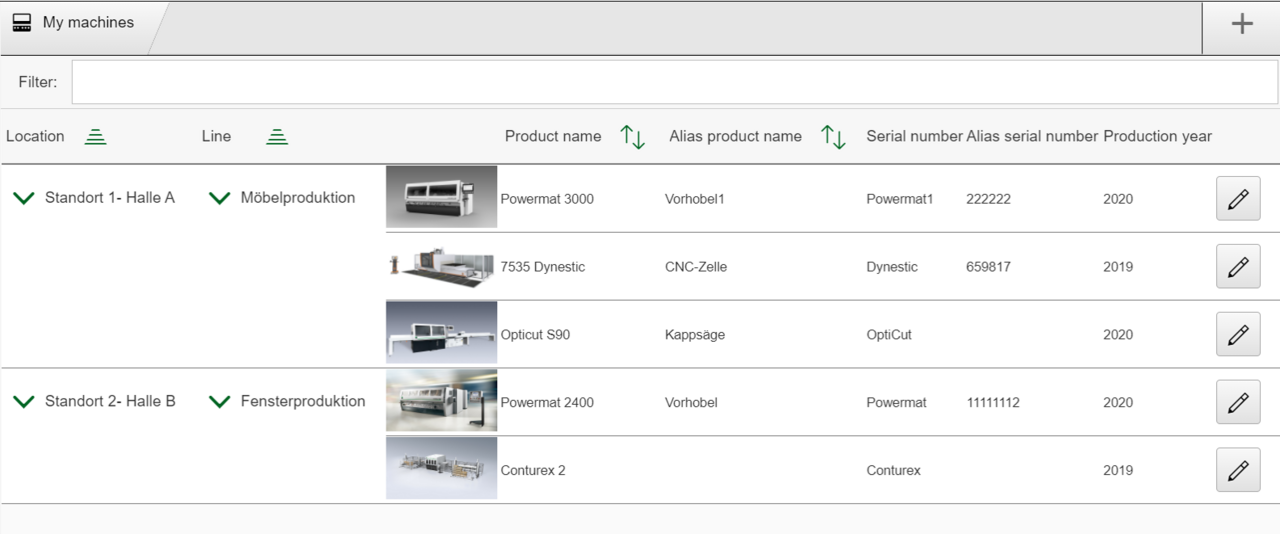
Task: Toggle grouping icon next to Line
Action: [277, 137]
